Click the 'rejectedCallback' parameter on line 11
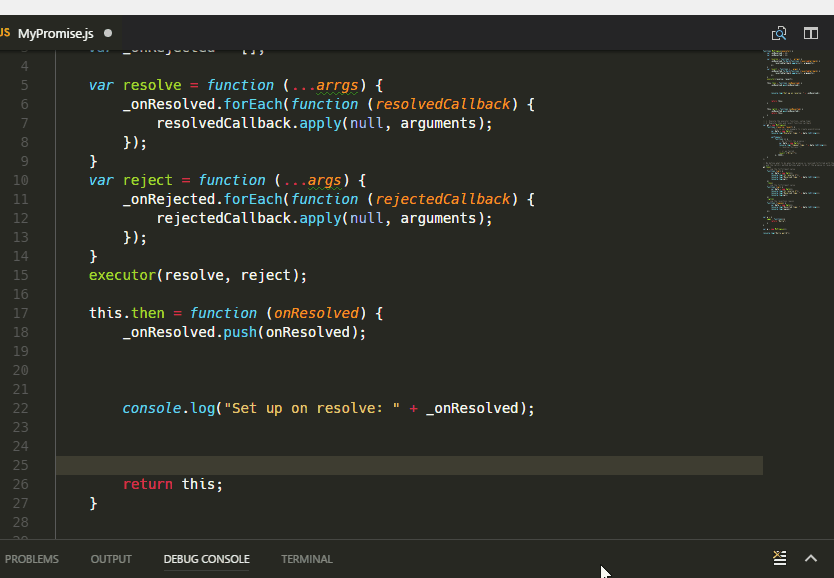 tap(443, 199)
